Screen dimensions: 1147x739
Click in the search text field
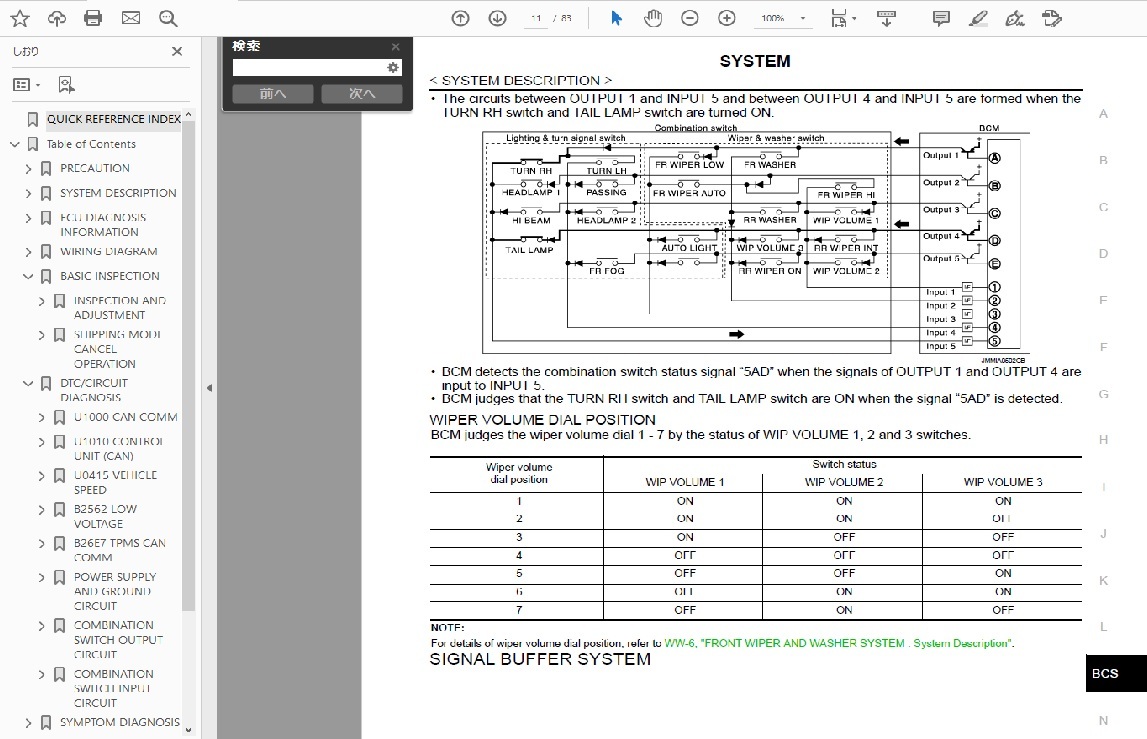pyautogui.click(x=309, y=68)
